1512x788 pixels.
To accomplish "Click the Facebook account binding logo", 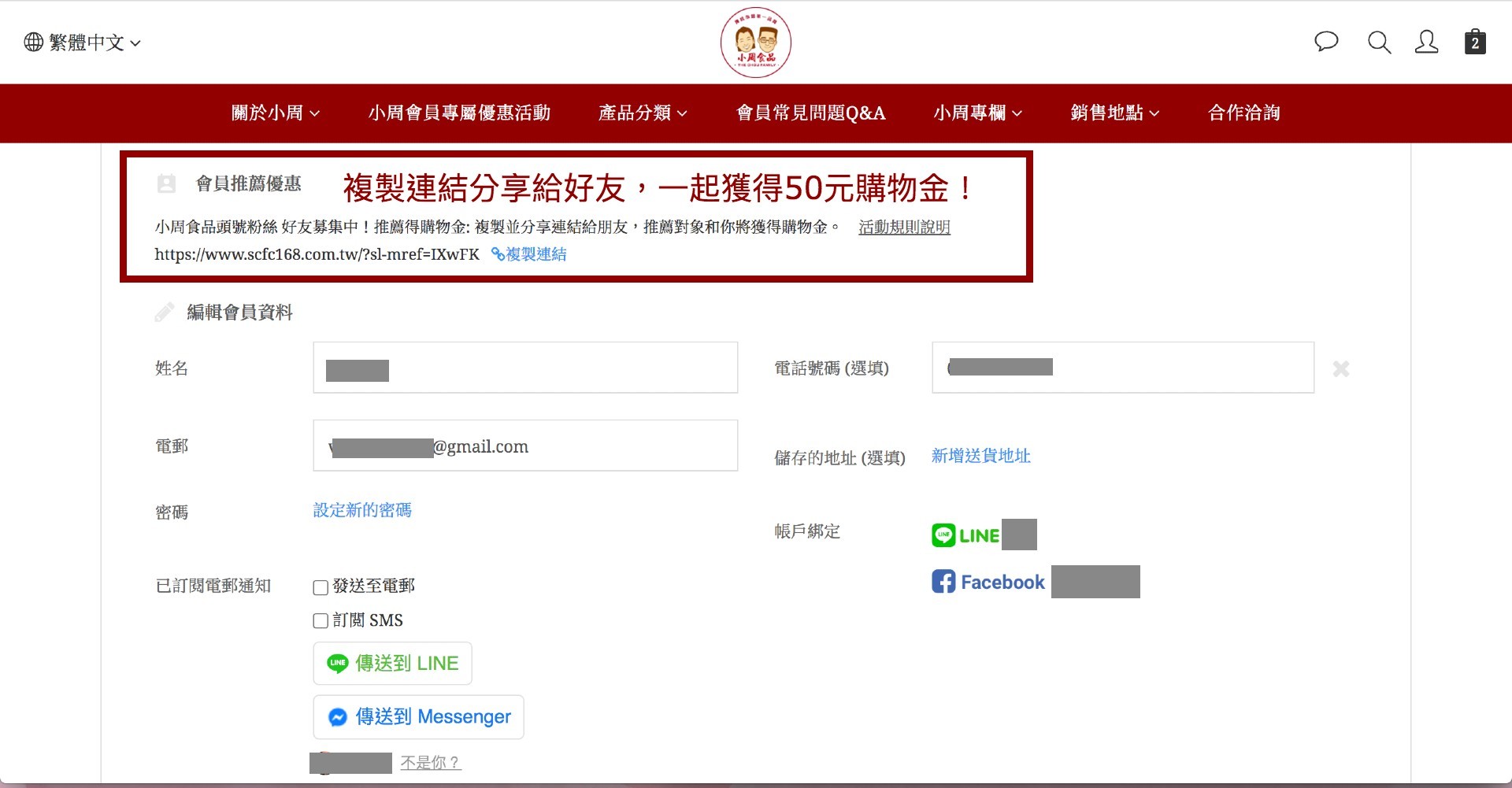I will coord(988,582).
